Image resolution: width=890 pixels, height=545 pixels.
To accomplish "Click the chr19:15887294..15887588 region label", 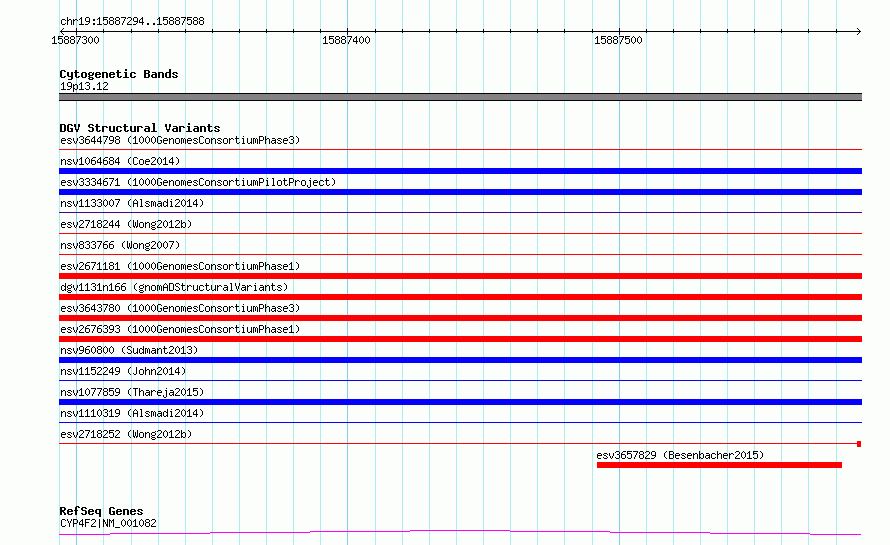I will click(132, 22).
